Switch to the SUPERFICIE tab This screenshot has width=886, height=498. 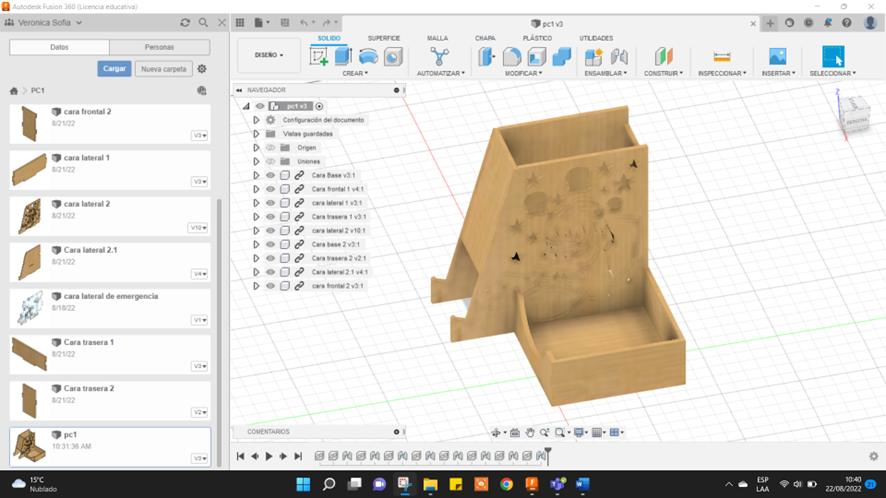(384, 38)
